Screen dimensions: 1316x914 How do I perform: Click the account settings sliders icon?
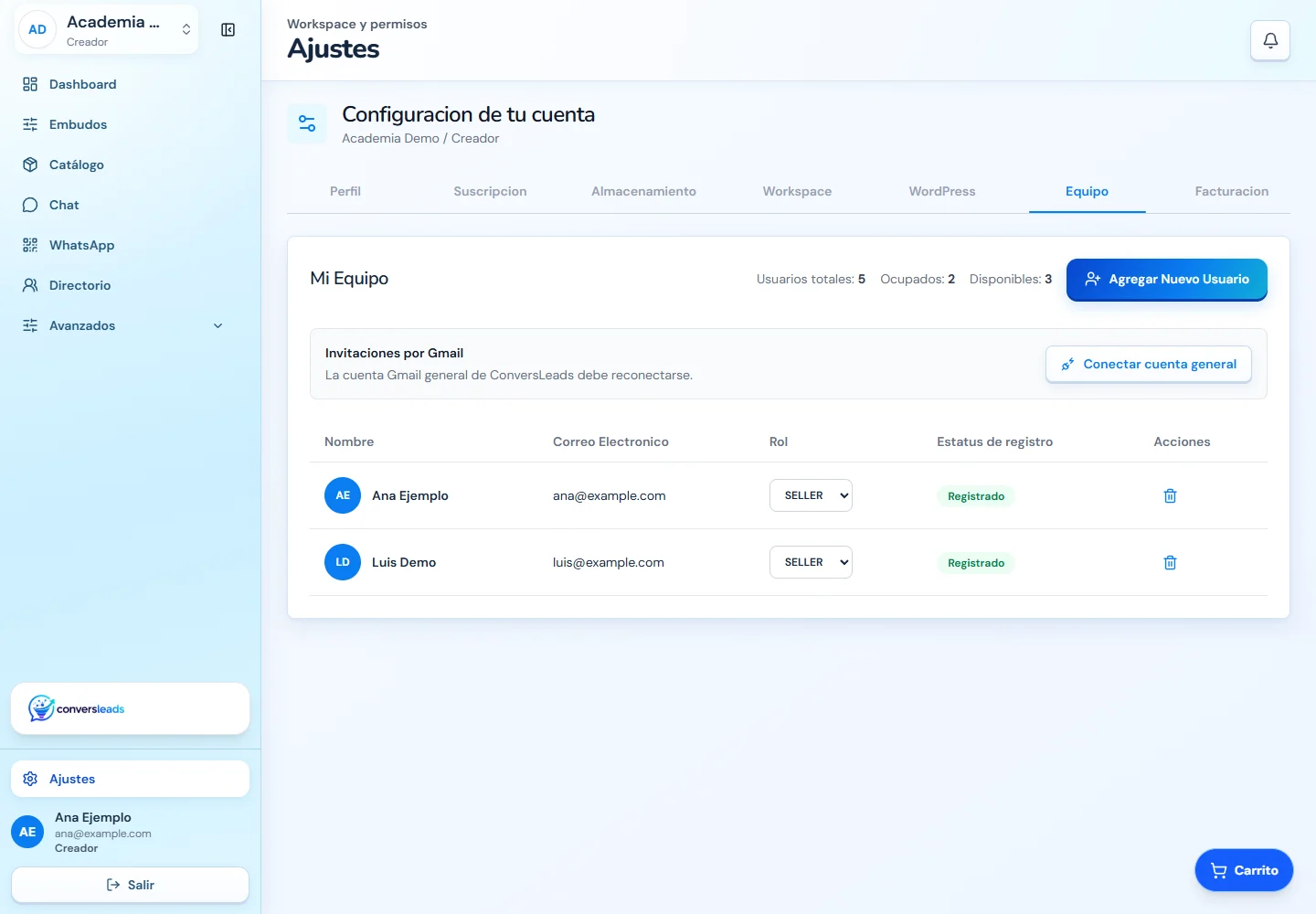307,124
